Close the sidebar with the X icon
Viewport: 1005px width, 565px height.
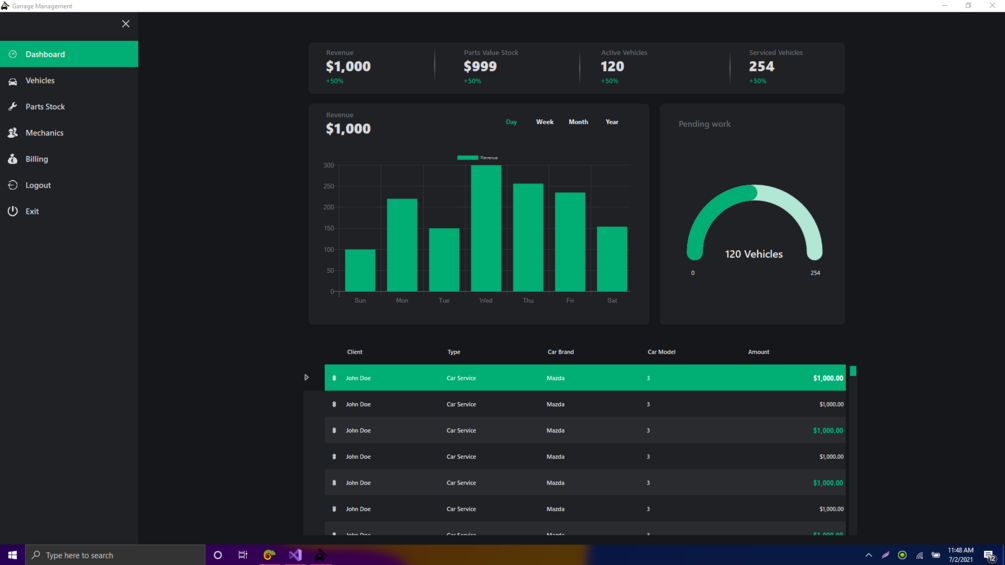pyautogui.click(x=126, y=24)
